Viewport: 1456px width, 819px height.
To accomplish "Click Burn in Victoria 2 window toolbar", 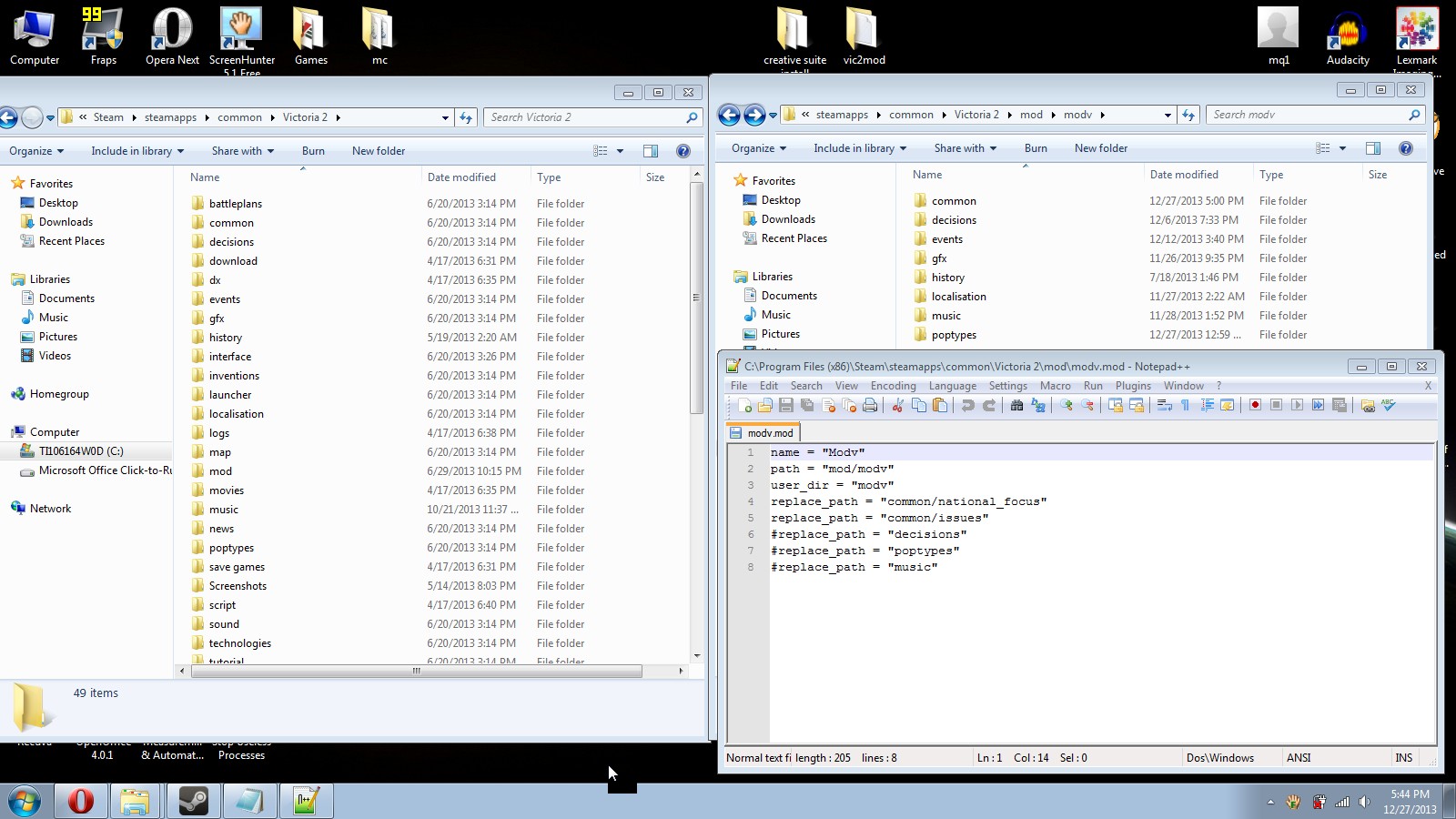I will (313, 151).
